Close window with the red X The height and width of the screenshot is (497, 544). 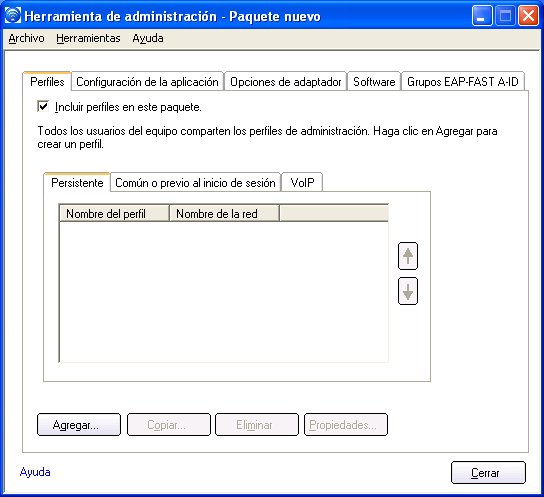click(528, 16)
